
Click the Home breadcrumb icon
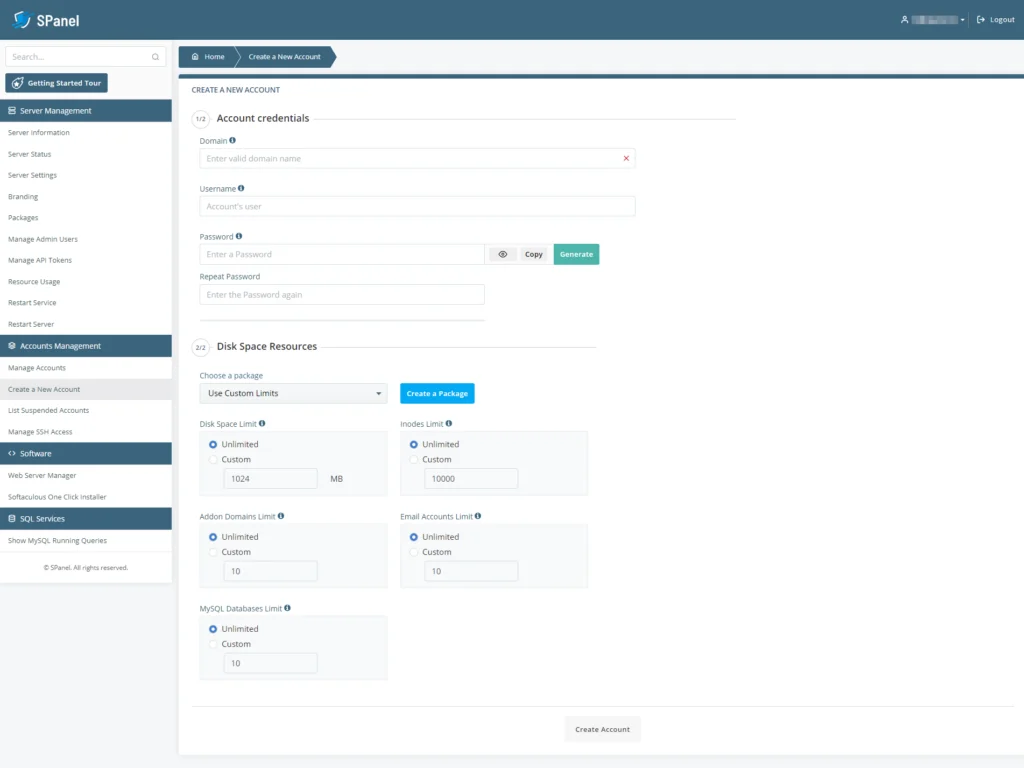[x=193, y=56]
